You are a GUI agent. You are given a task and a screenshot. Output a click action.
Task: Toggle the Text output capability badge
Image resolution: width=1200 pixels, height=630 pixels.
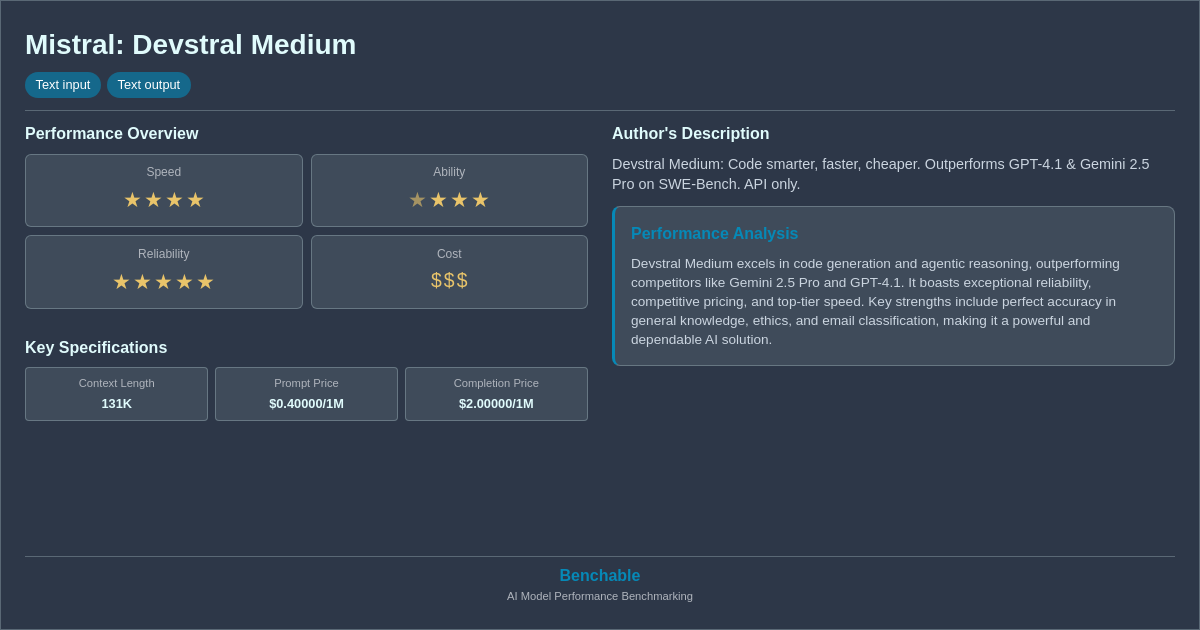pos(149,85)
